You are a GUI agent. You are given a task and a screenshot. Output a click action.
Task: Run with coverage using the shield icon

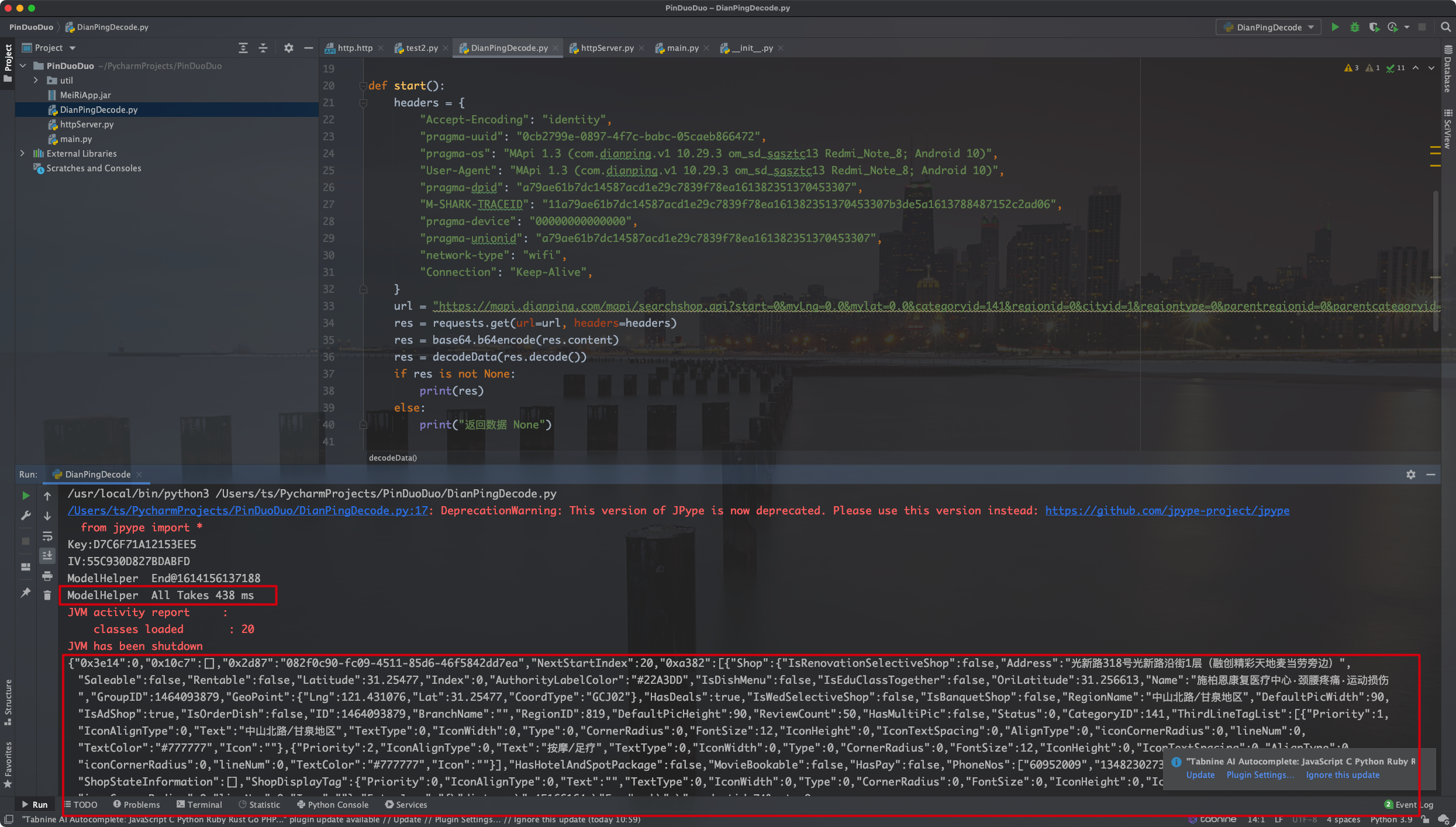click(1374, 27)
